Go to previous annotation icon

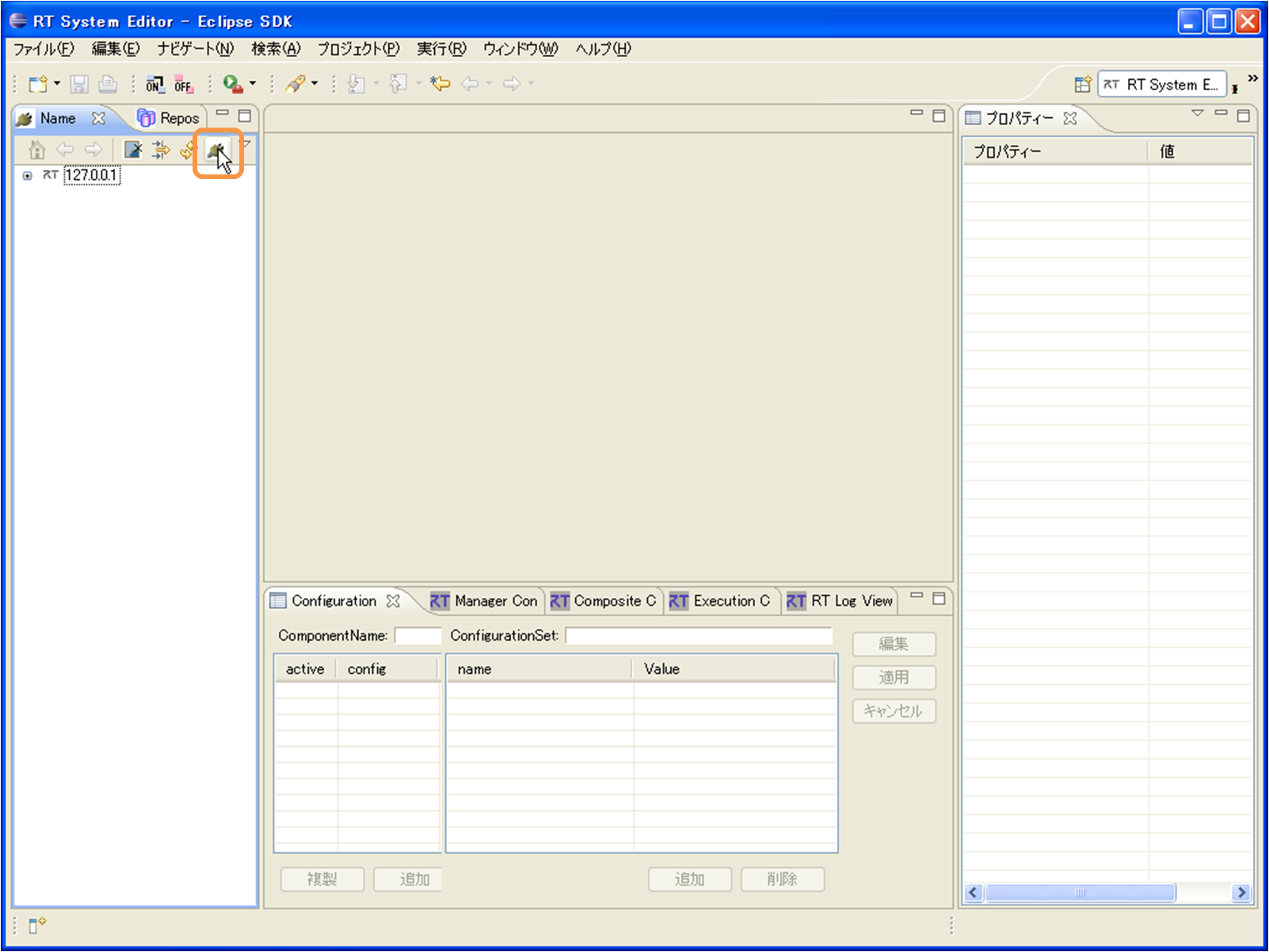coord(398,84)
